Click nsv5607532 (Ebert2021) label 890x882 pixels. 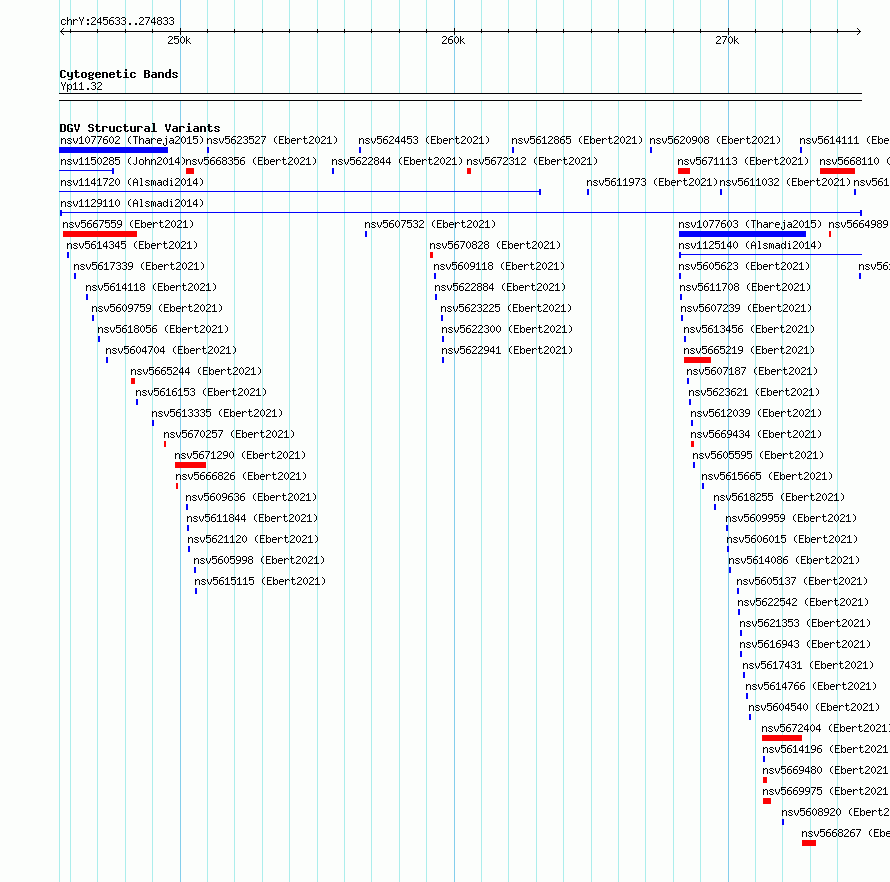[430, 224]
